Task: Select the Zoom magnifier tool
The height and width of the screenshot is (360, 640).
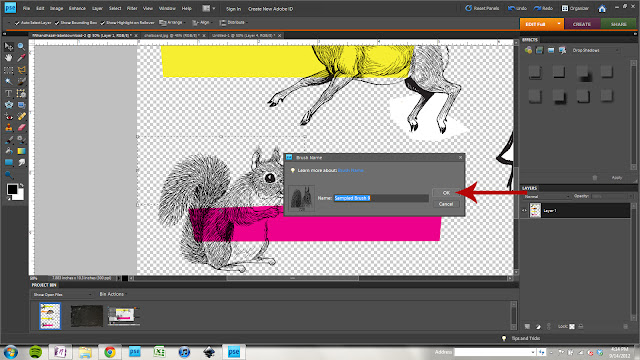Action: coord(21,47)
